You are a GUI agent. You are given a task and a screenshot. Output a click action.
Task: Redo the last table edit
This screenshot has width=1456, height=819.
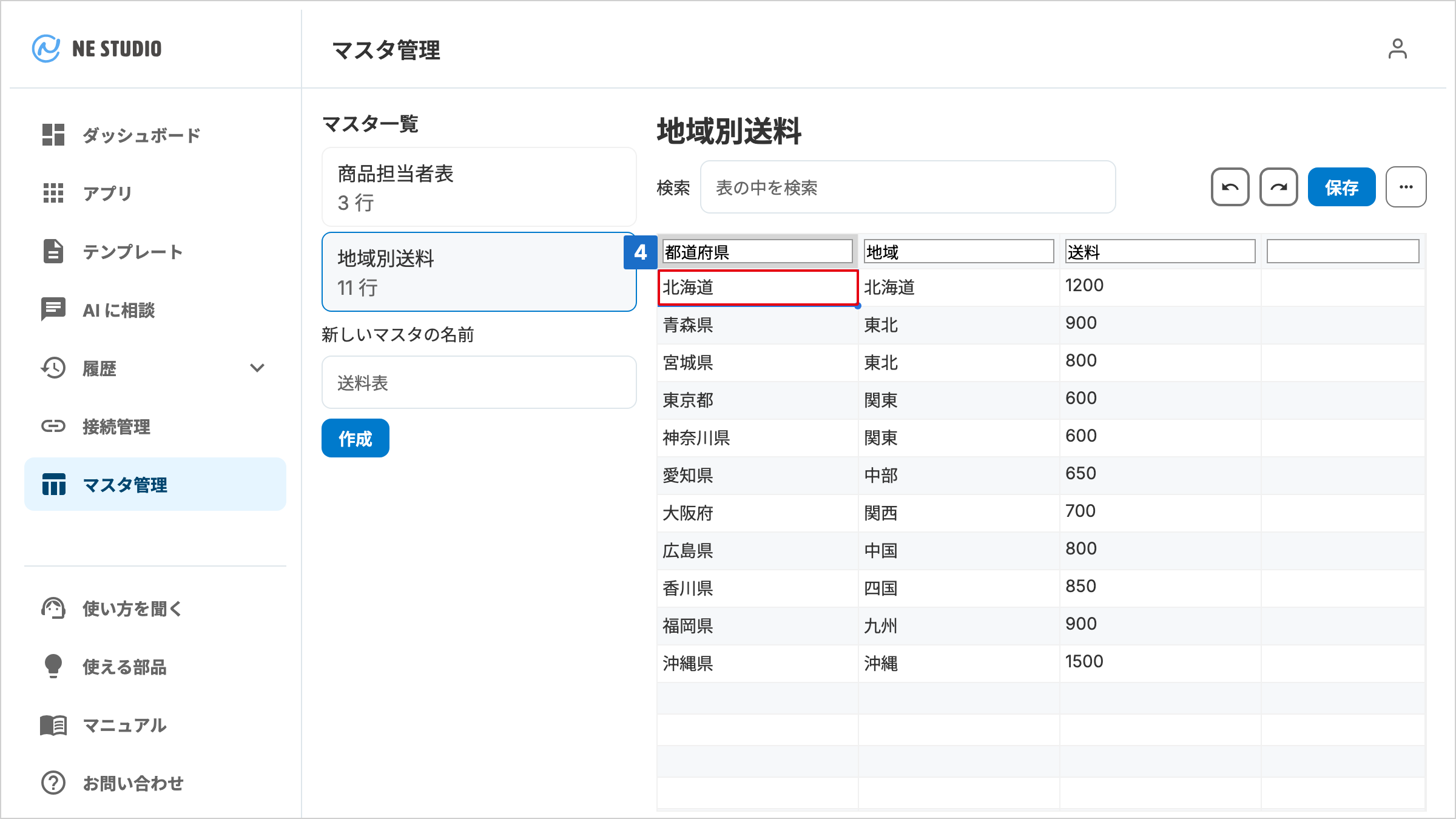click(1279, 187)
